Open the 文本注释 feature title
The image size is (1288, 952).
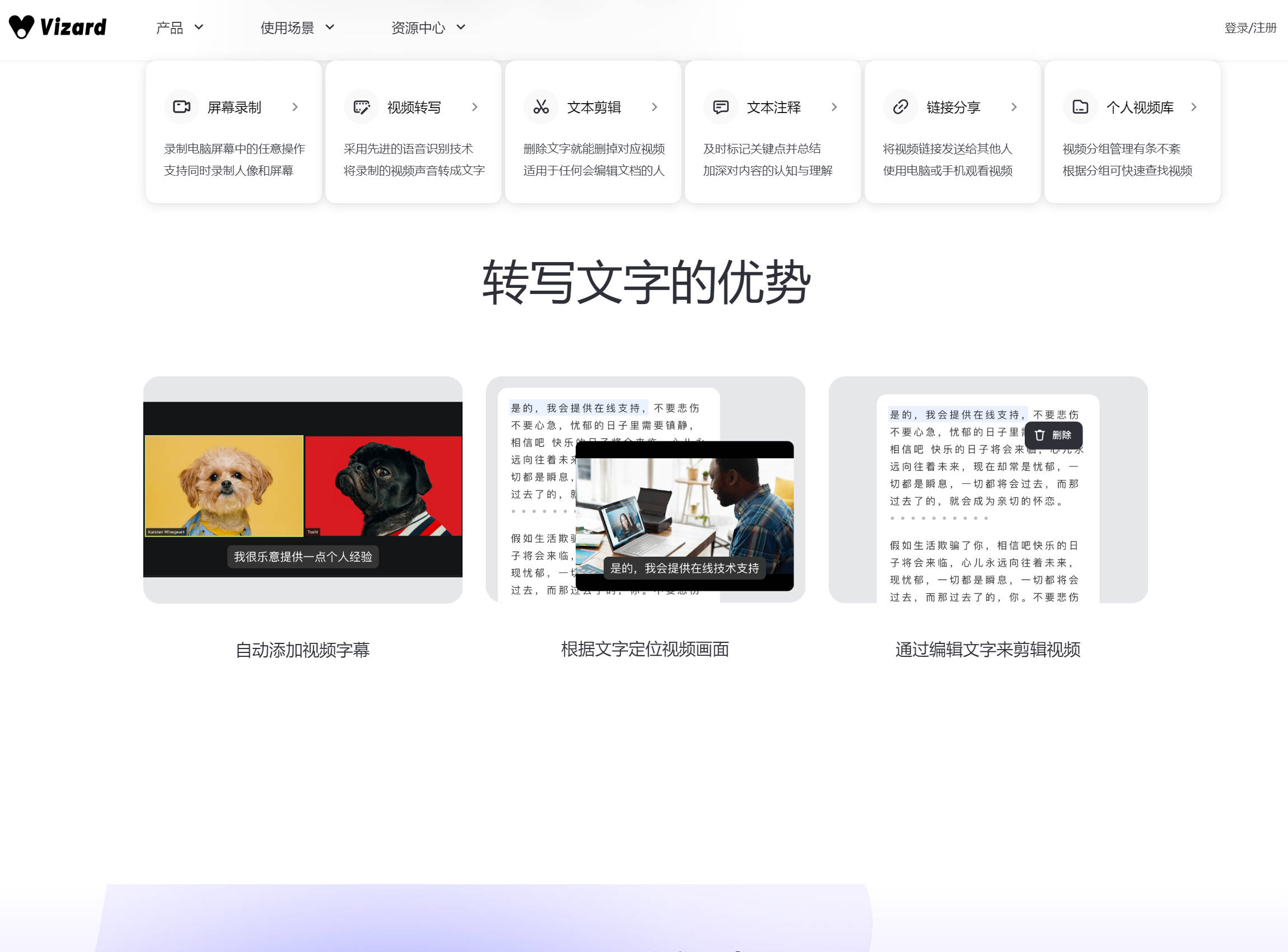pyautogui.click(x=773, y=107)
